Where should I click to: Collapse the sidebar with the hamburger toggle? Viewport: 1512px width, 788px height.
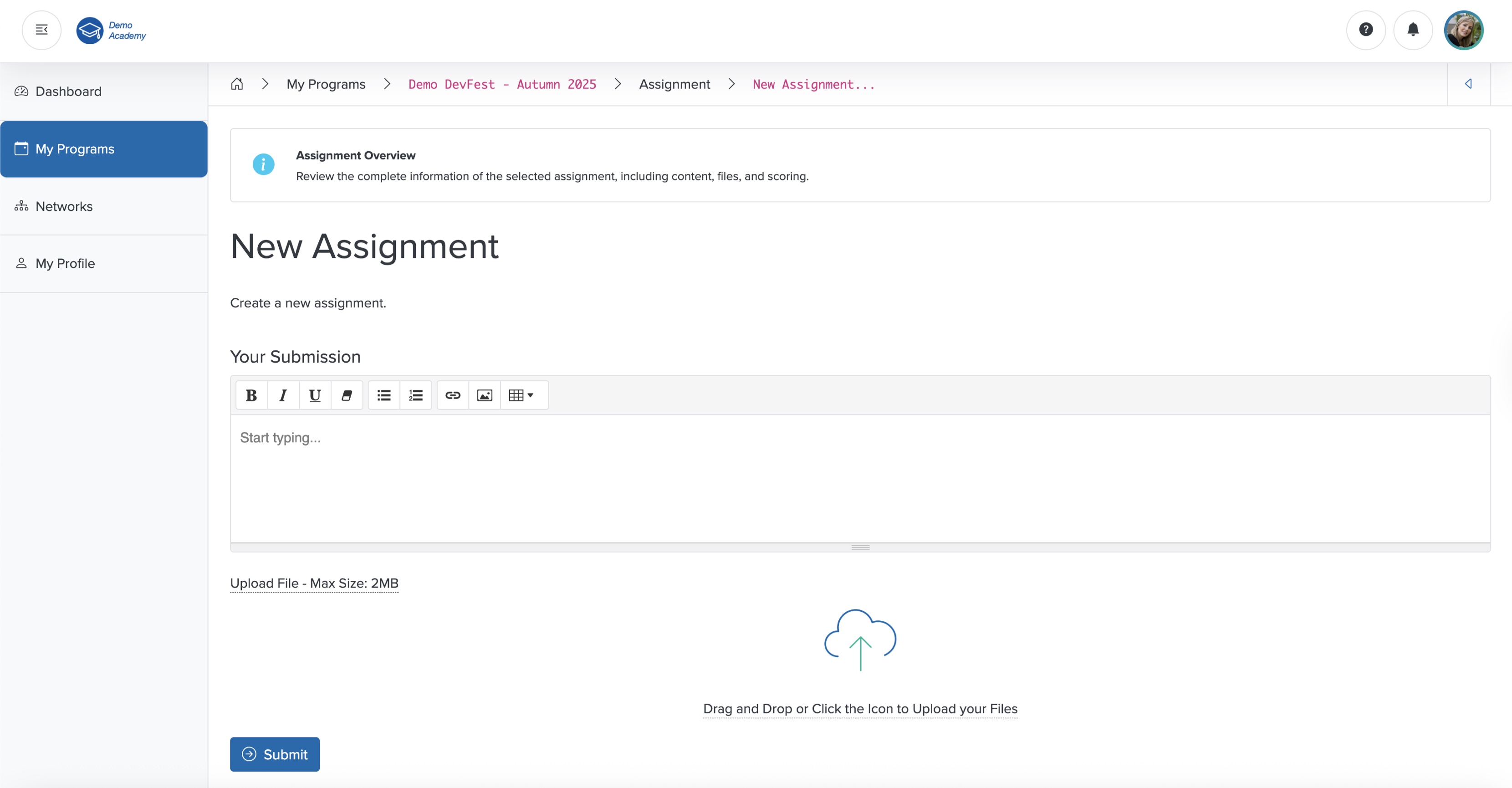point(41,30)
